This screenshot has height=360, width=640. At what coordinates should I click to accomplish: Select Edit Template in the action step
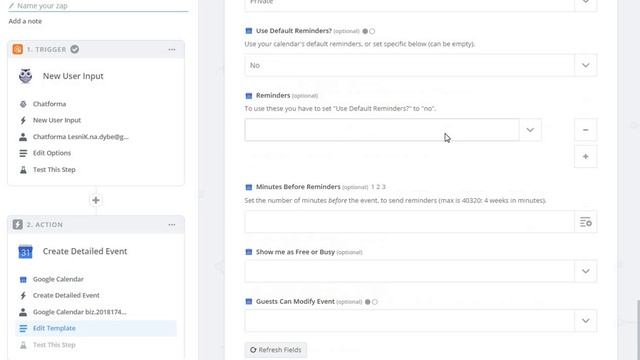pos(96,328)
